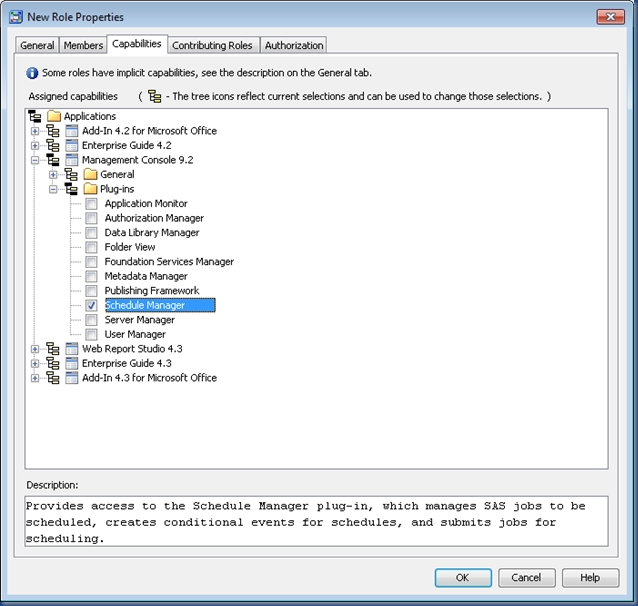Click the Applications folder icon

pos(54,116)
